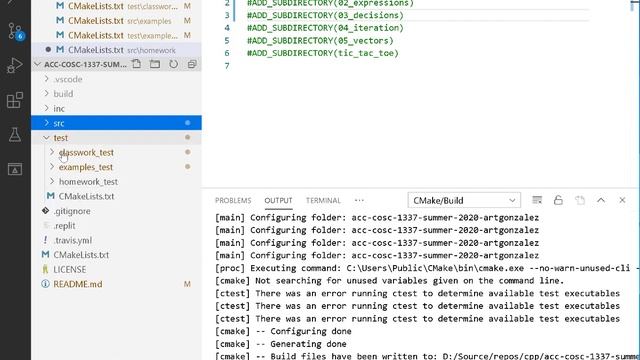Open CMakeLists.txt inside test folder

tap(116, 196)
